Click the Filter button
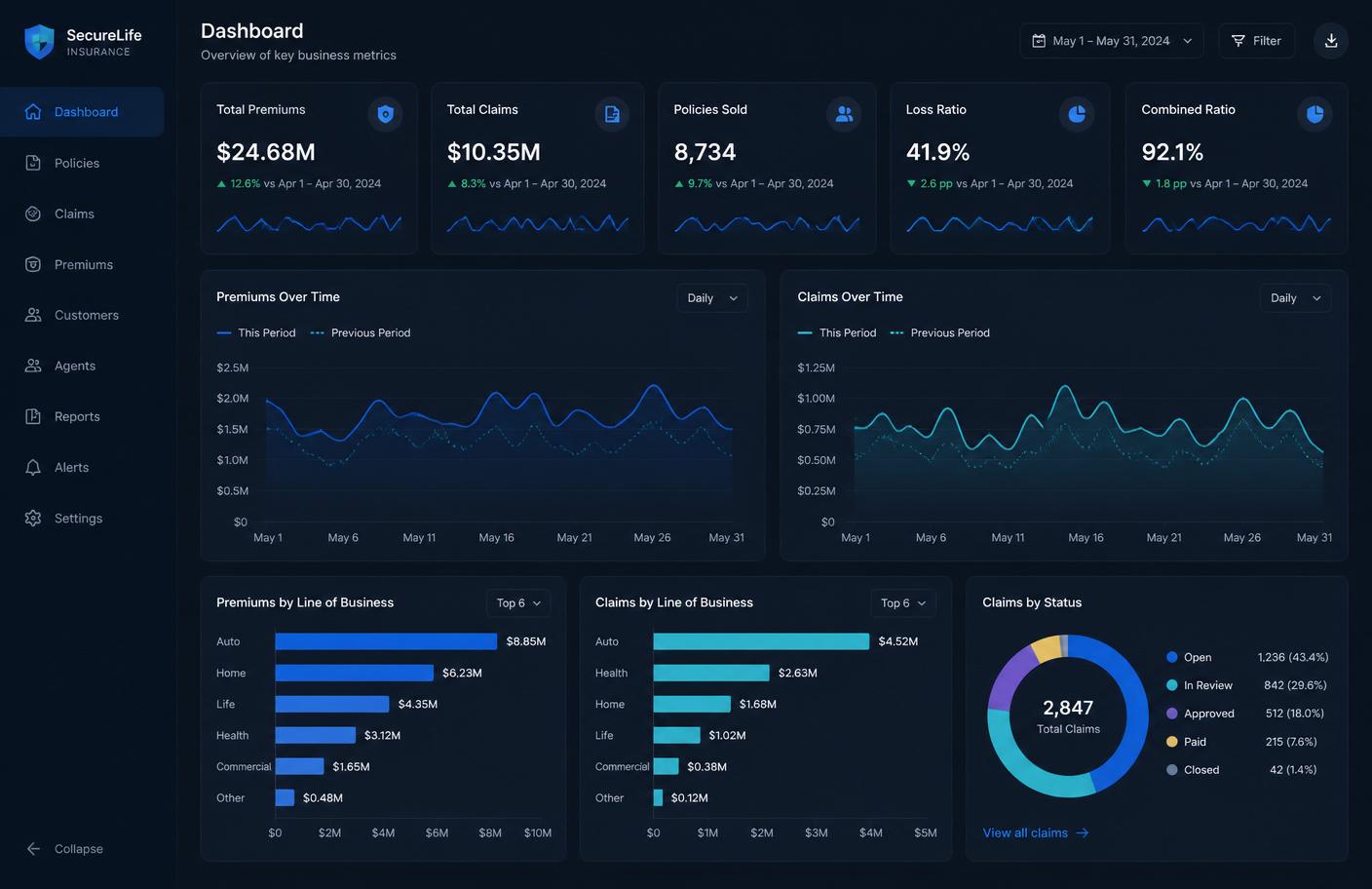This screenshot has height=889, width=1372. 1256,41
